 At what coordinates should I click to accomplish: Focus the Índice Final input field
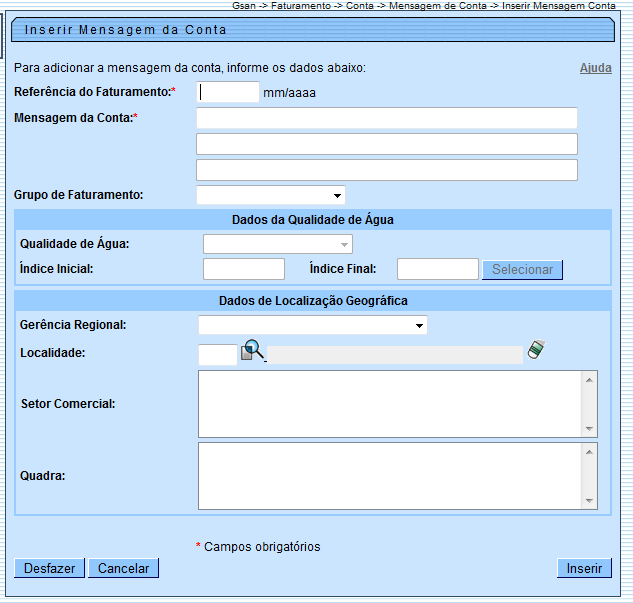[437, 269]
